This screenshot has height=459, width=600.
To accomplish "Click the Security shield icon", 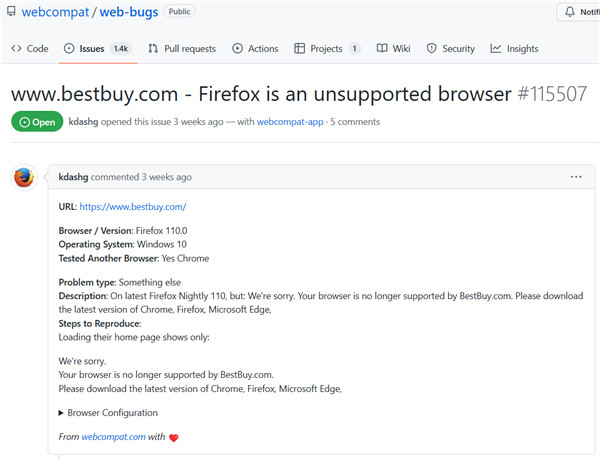I will coord(432,48).
